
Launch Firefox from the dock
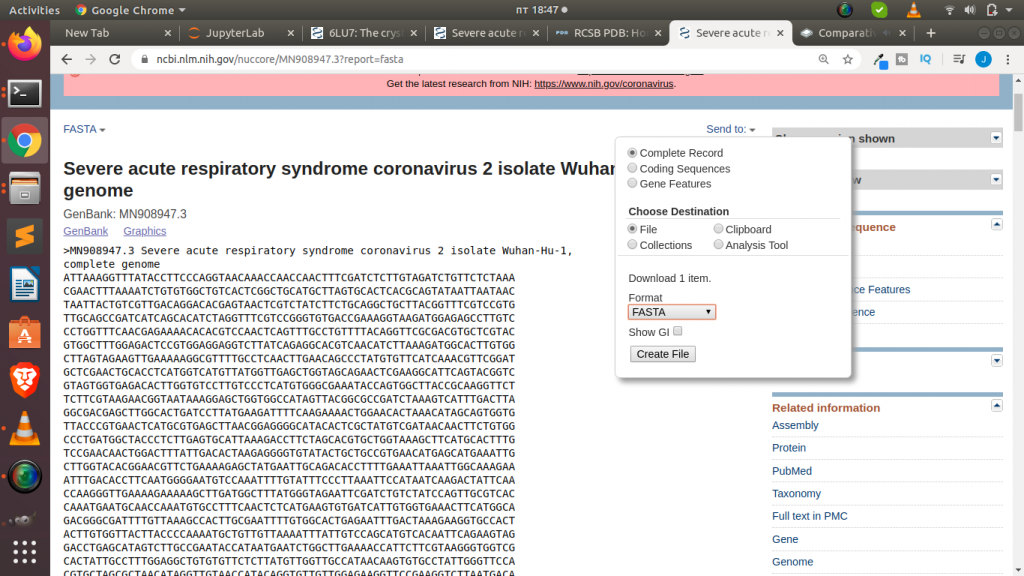click(24, 43)
